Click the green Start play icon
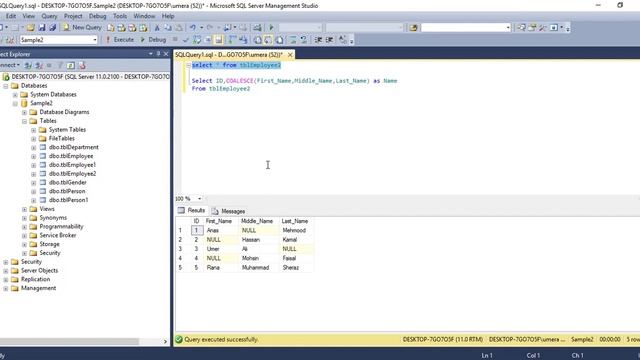 tap(271, 27)
